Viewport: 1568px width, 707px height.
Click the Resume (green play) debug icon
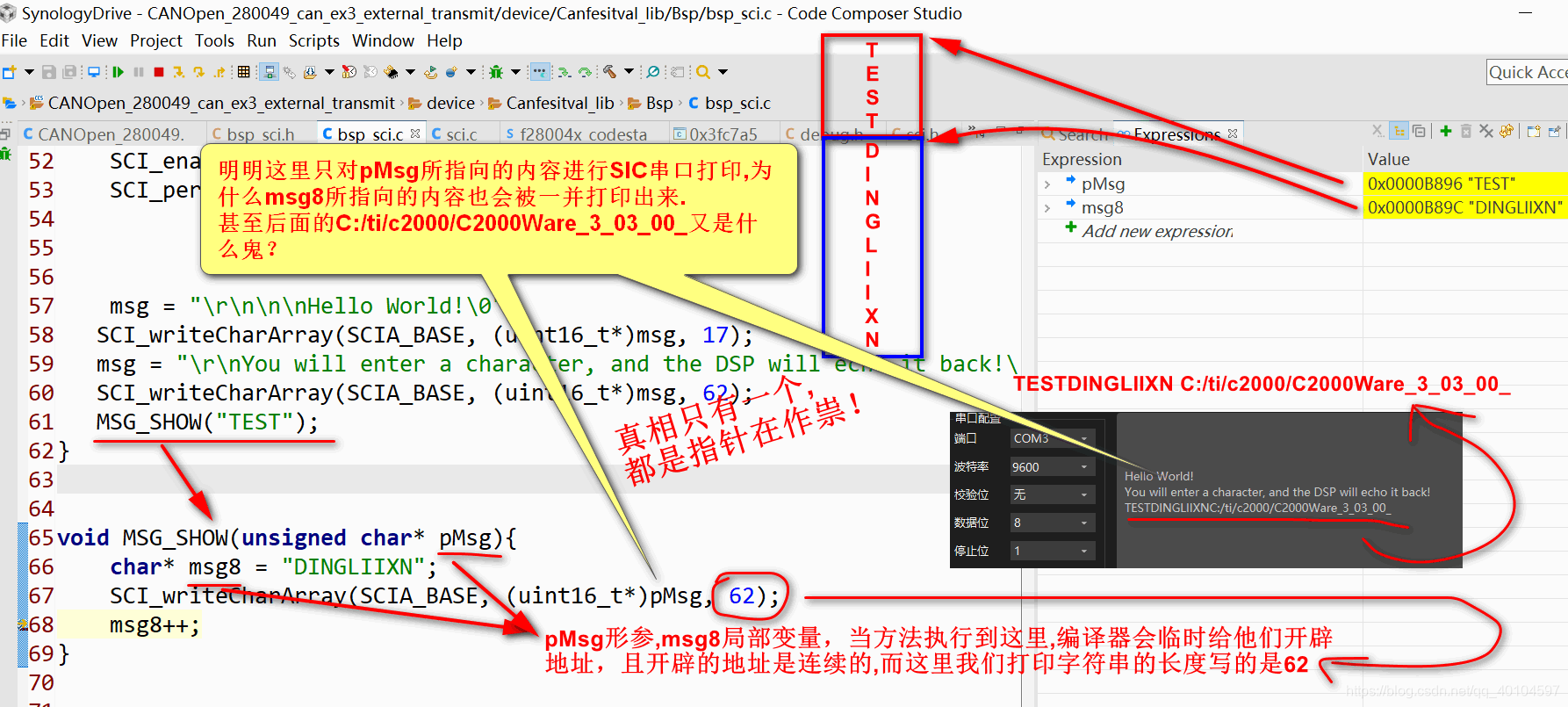pos(118,72)
